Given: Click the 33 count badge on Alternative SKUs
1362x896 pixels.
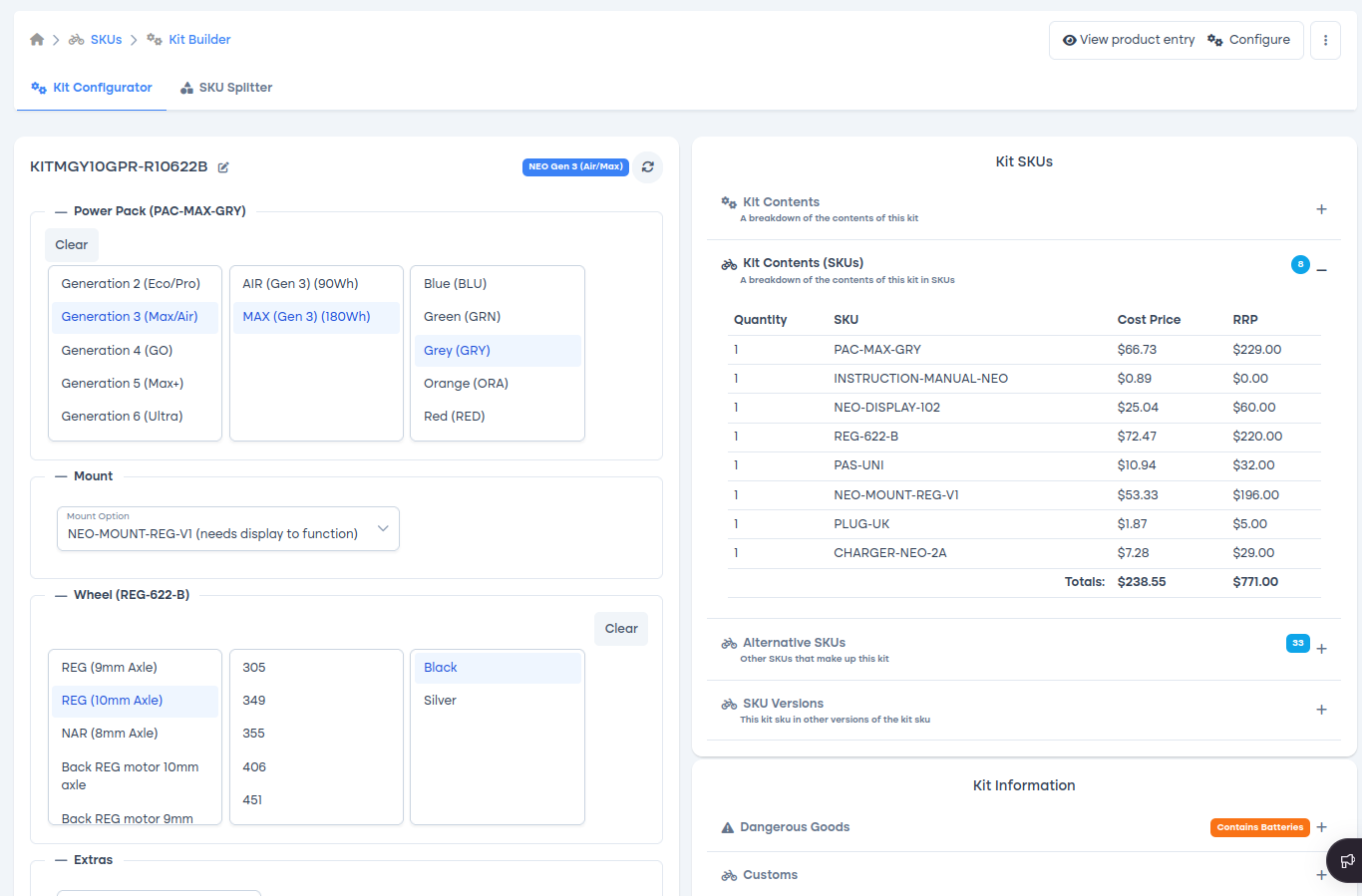Looking at the screenshot, I should coord(1297,643).
